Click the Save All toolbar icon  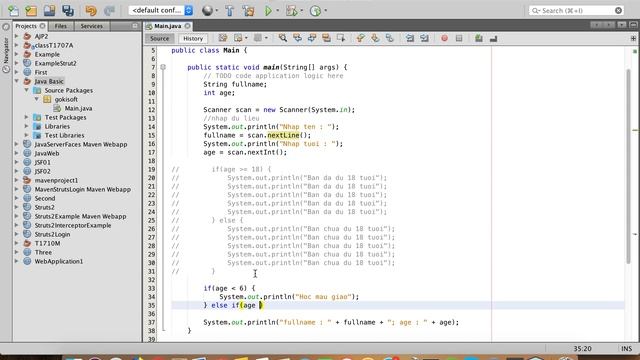pos(68,11)
